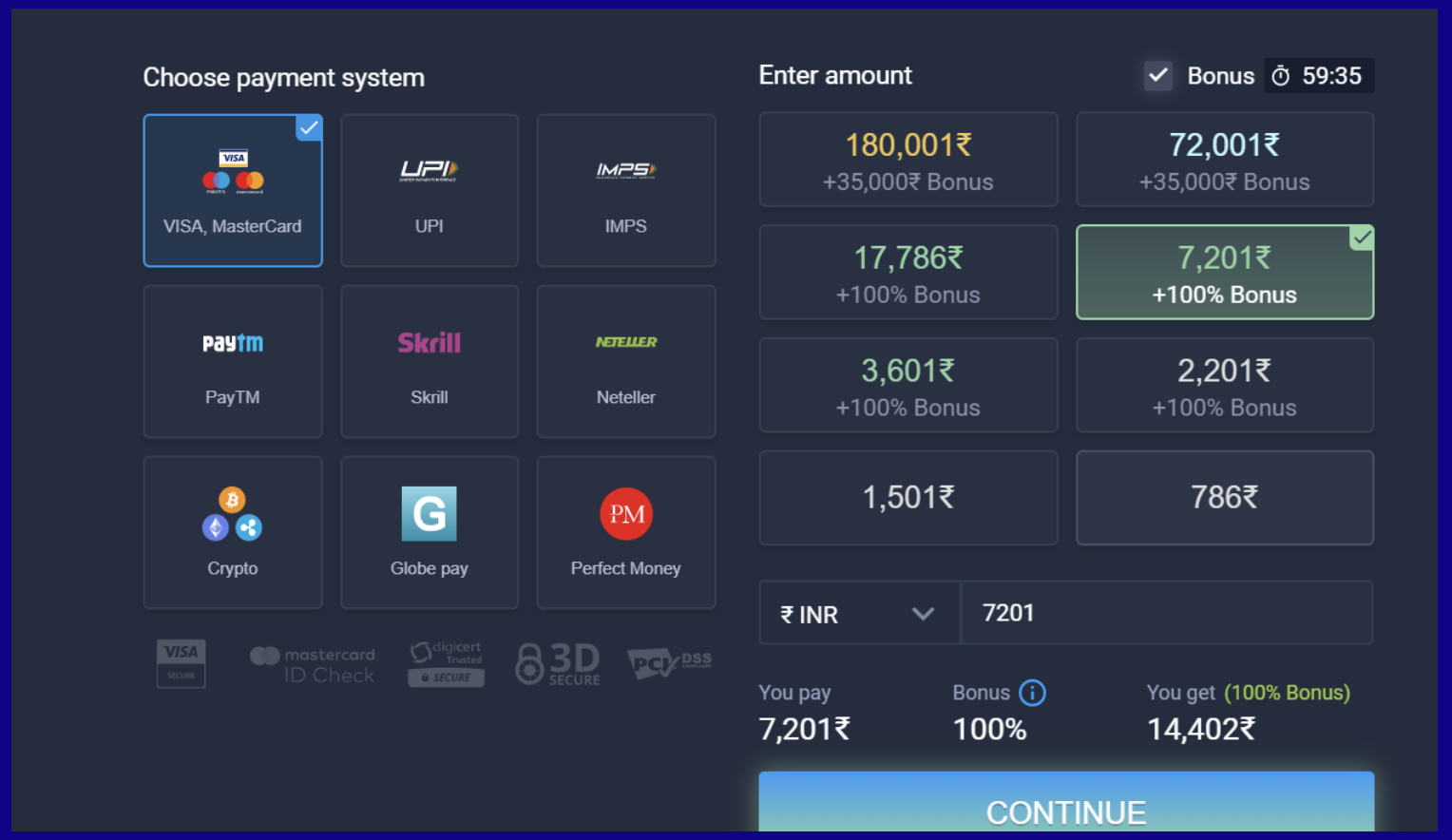The width and height of the screenshot is (1452, 840).
Task: Uncheck the selected 7,201₹ amount tile
Action: point(1362,238)
